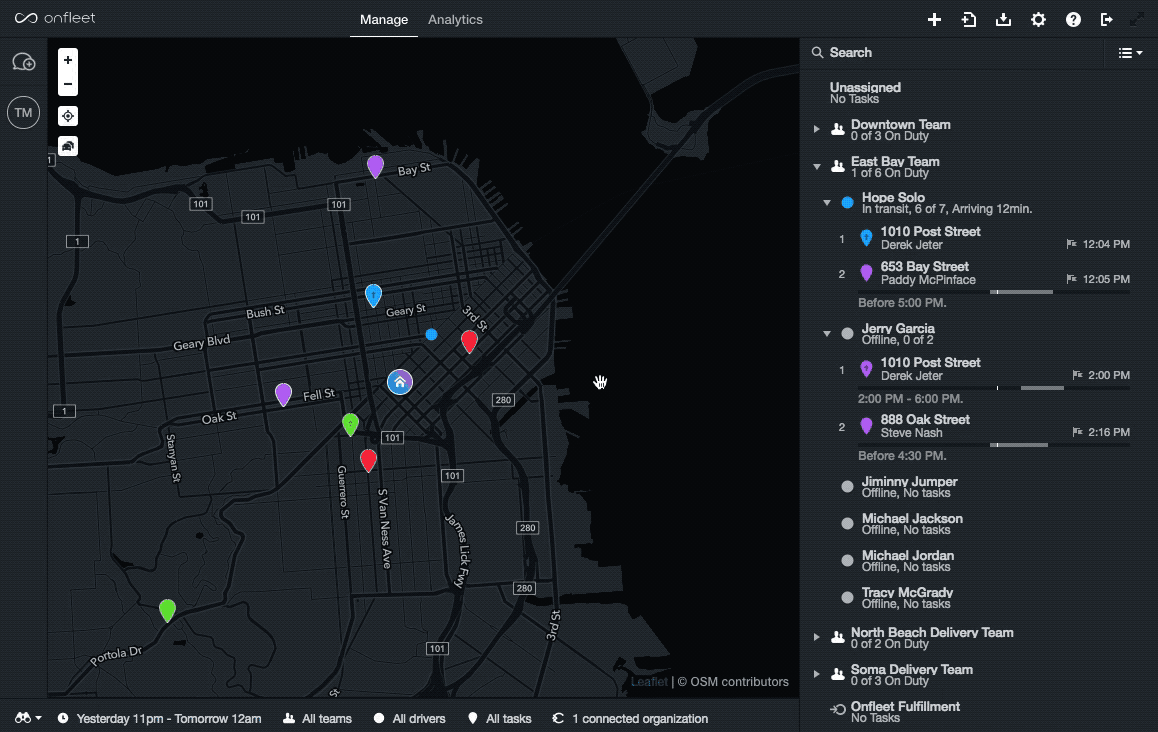
Task: Toggle fullscreen expand icon
Action: [1137, 20]
